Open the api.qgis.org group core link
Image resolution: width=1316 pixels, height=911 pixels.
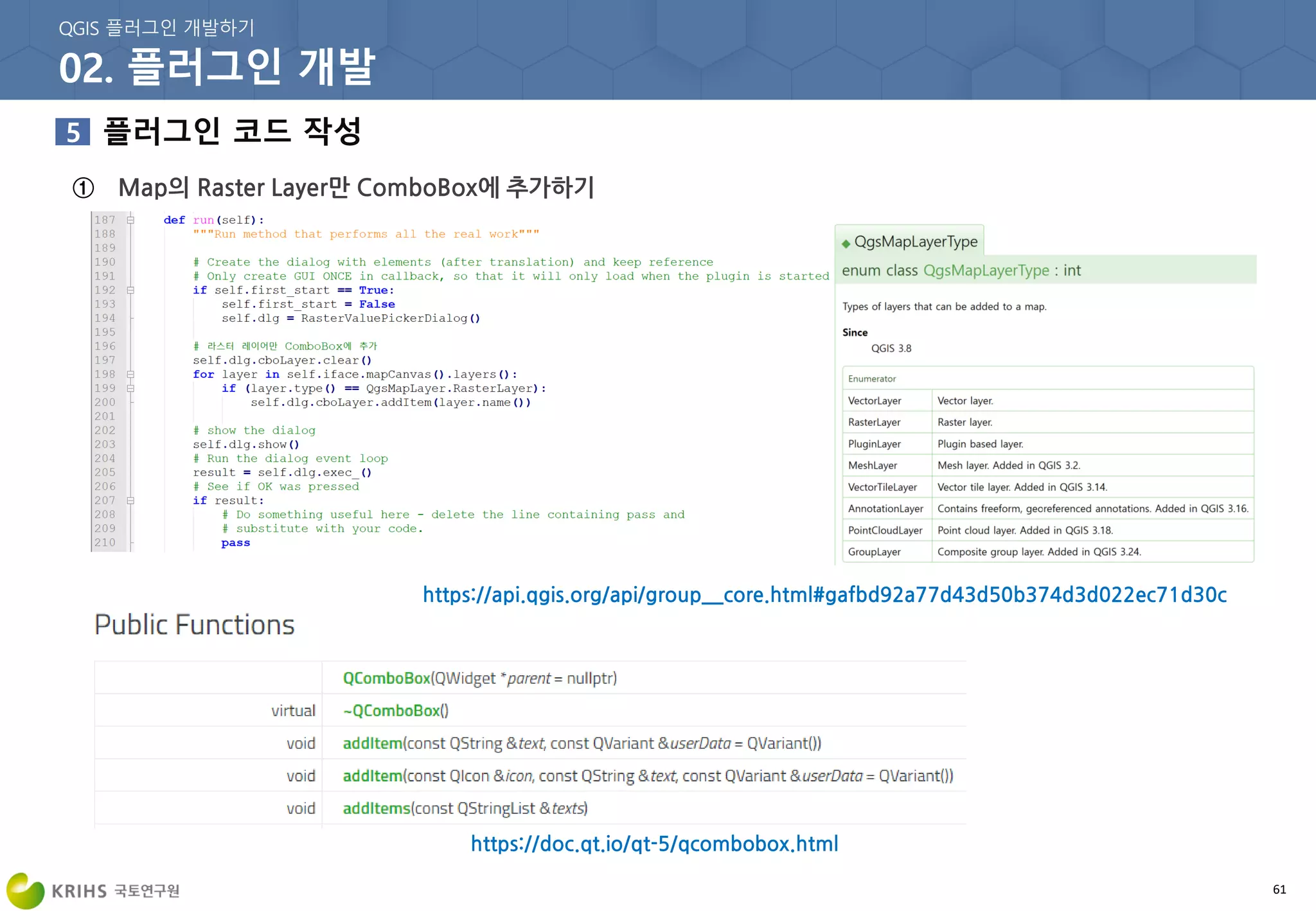824,596
